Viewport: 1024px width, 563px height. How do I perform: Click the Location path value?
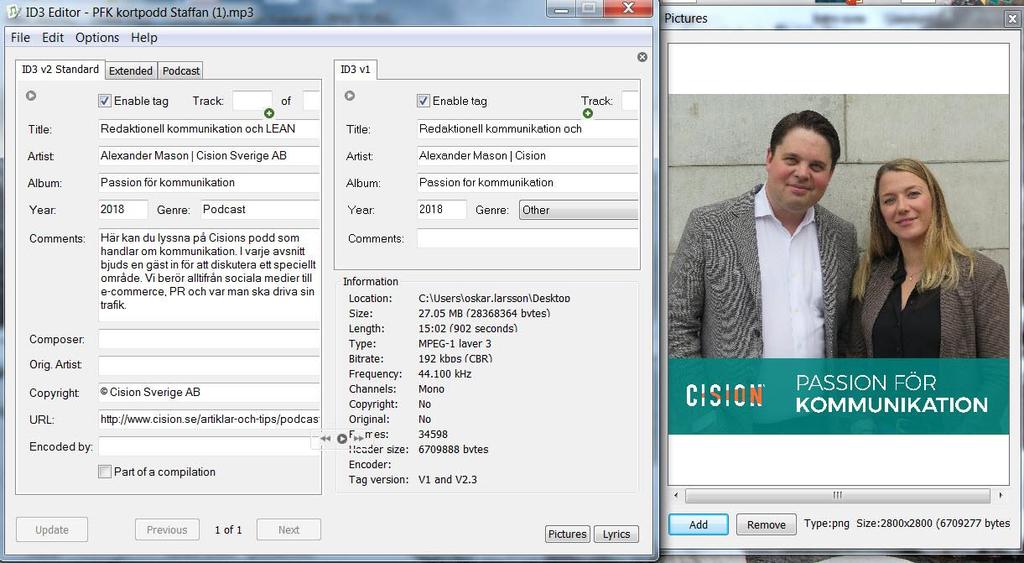494,298
